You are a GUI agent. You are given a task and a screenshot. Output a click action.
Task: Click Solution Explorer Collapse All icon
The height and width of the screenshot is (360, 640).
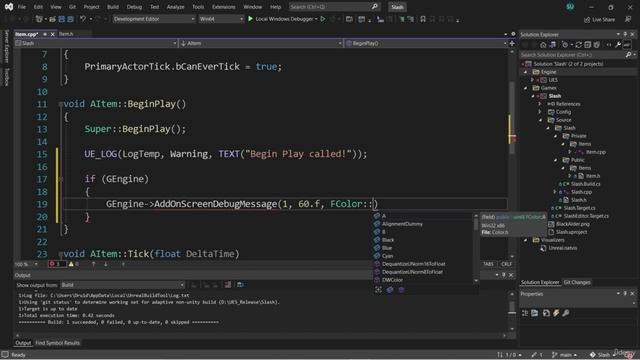pyautogui.click(x=588, y=45)
